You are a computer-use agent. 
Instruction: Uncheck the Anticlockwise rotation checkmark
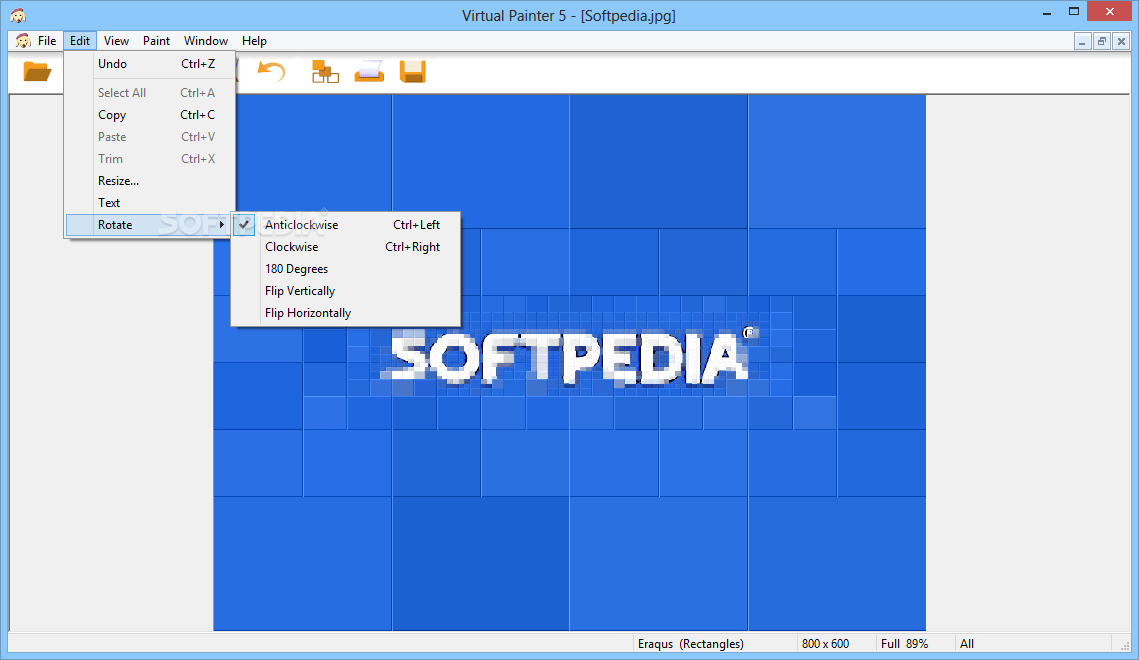pyautogui.click(x=243, y=224)
